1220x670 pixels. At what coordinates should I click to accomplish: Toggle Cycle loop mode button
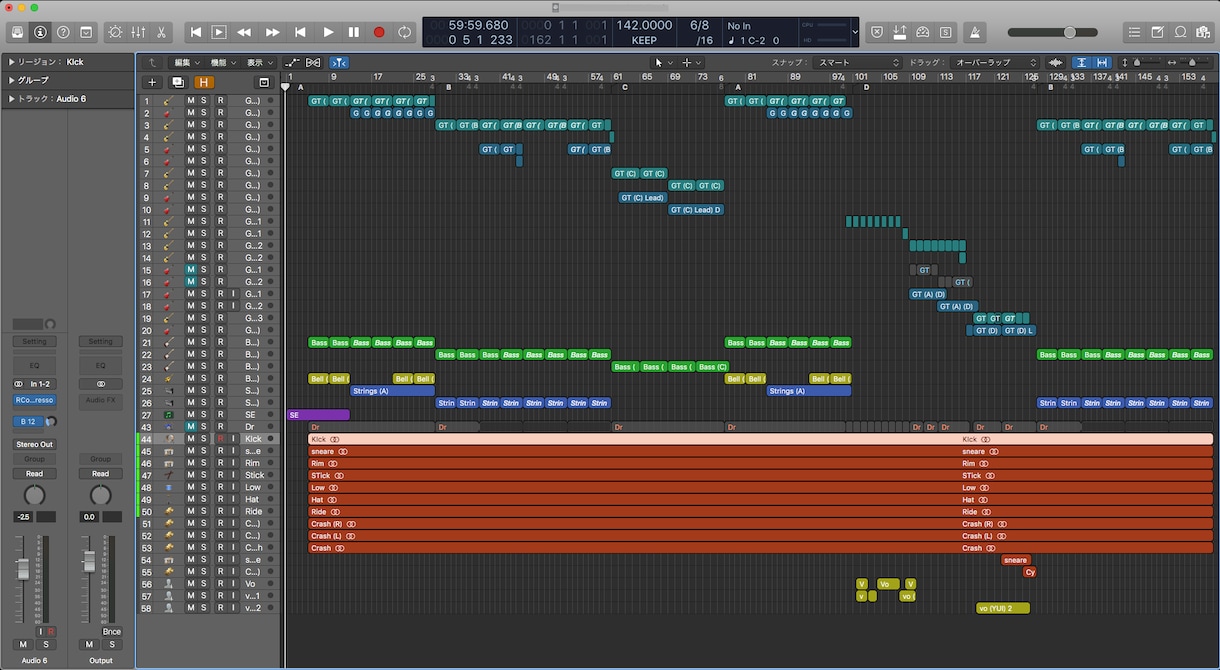[404, 32]
